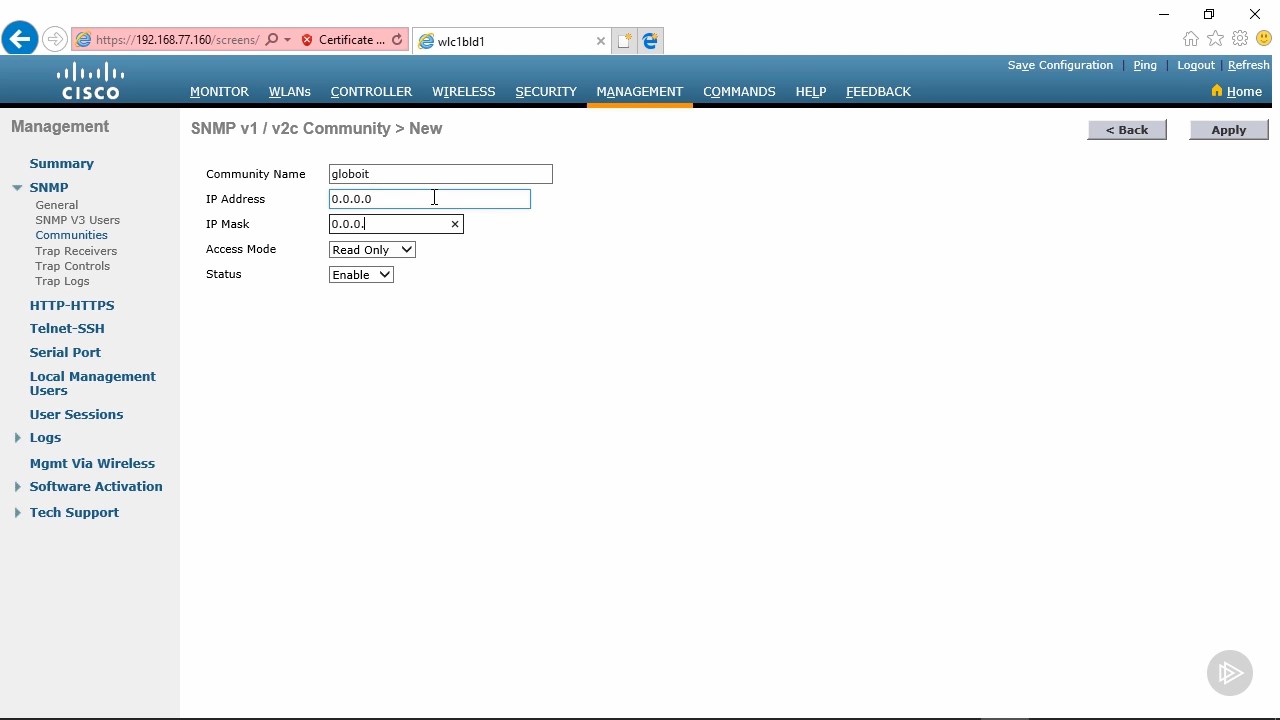Click the Apply button
This screenshot has width=1280, height=720.
(1228, 130)
